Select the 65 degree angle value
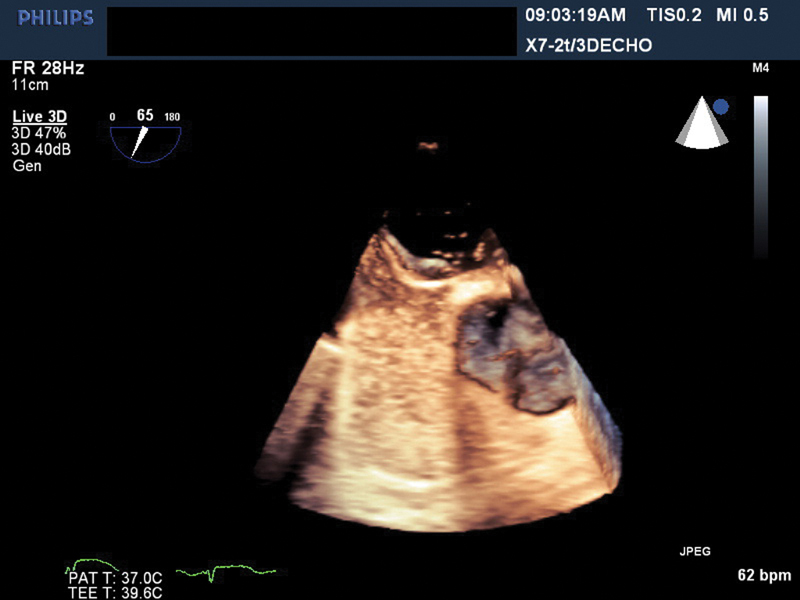800x600 pixels. [x=145, y=116]
